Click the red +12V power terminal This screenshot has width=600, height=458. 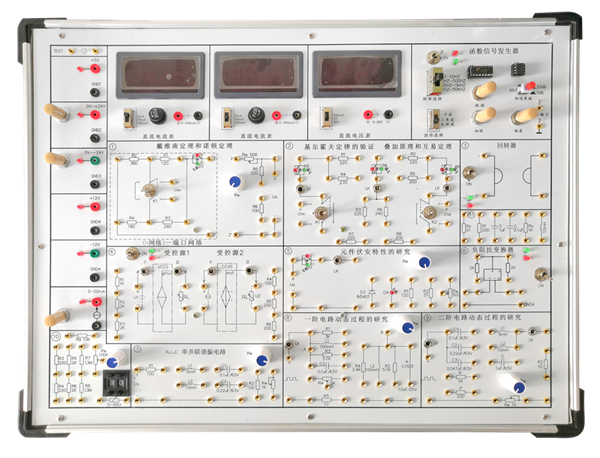[94, 207]
